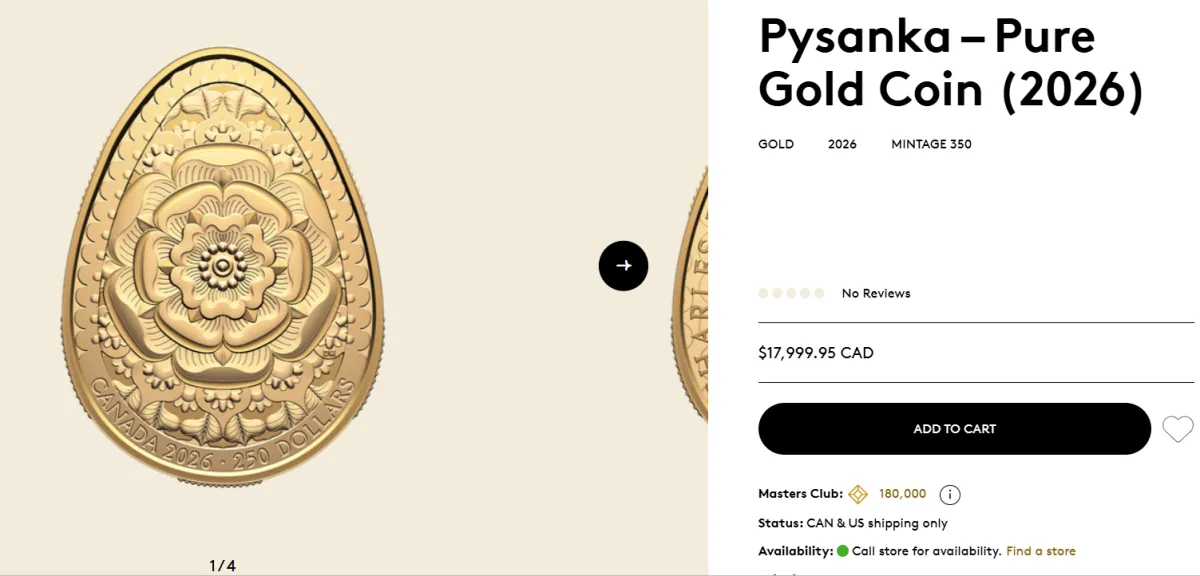Click the 1/4 image counter

[223, 565]
